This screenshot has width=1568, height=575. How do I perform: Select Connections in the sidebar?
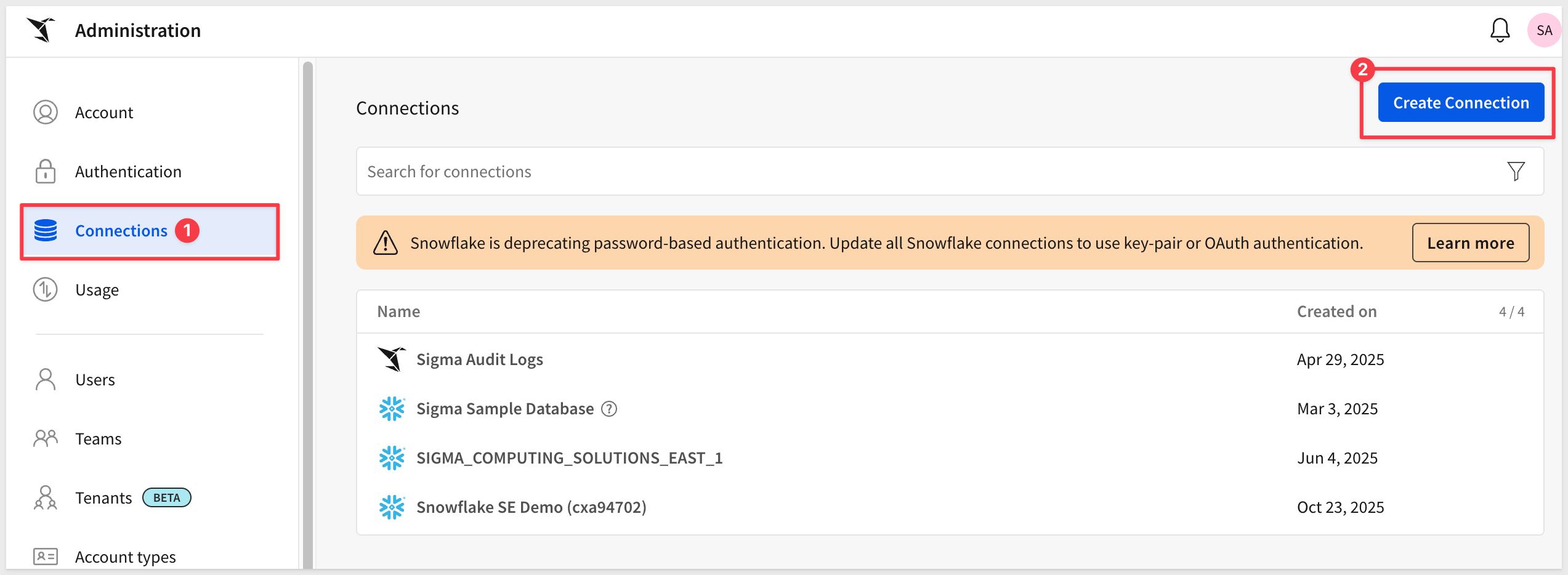(x=121, y=231)
